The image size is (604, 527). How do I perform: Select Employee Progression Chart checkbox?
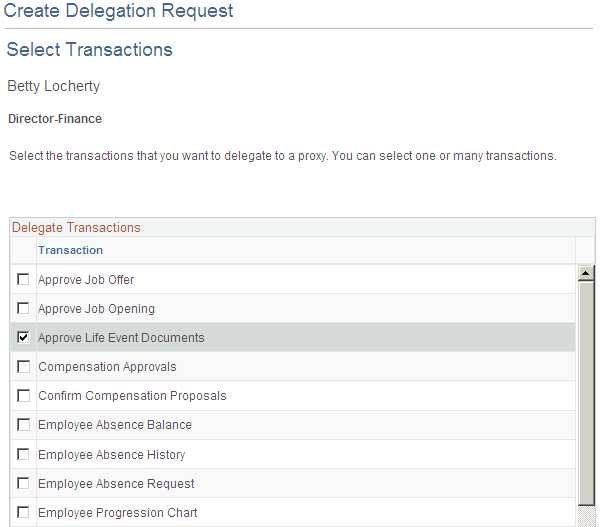tap(23, 512)
